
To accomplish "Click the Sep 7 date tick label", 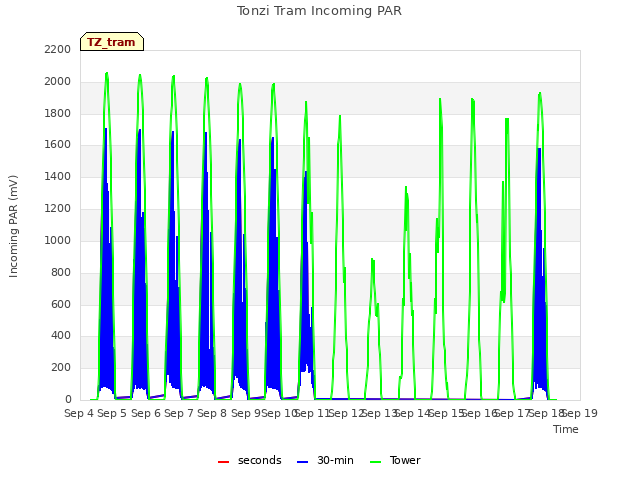I will pyautogui.click(x=179, y=413).
